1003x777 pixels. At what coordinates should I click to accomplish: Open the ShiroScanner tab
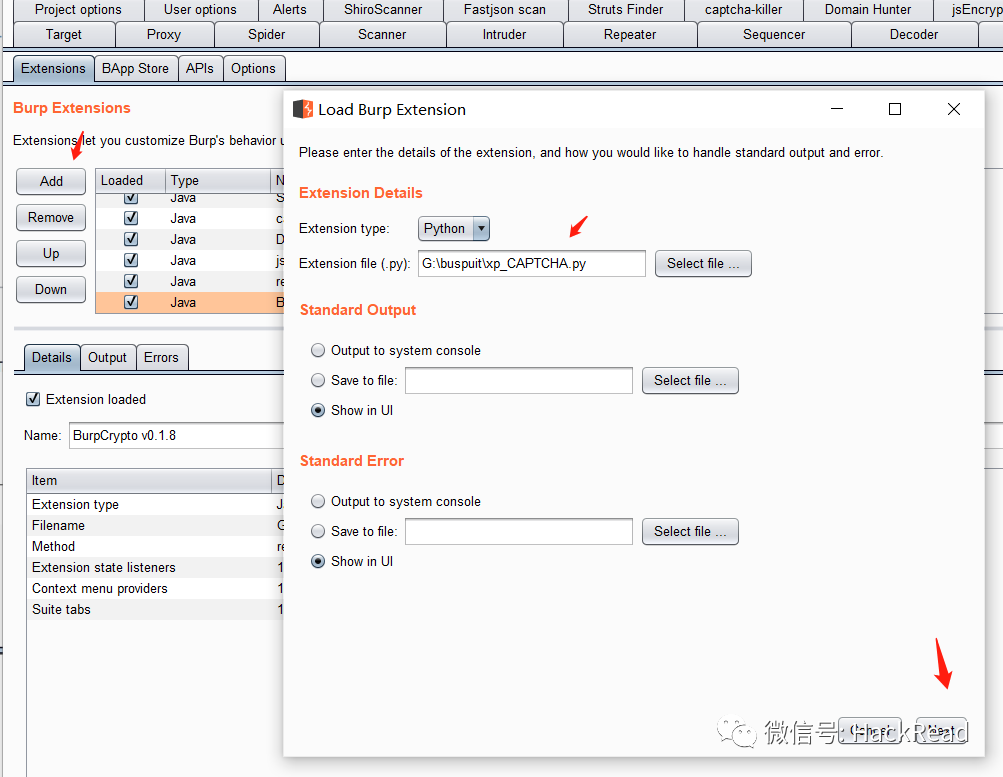383,10
